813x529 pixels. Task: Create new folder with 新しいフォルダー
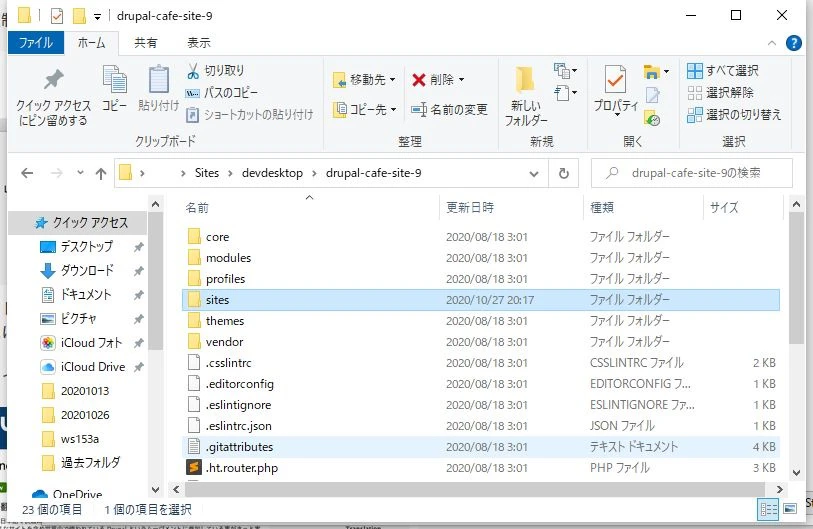pos(525,96)
